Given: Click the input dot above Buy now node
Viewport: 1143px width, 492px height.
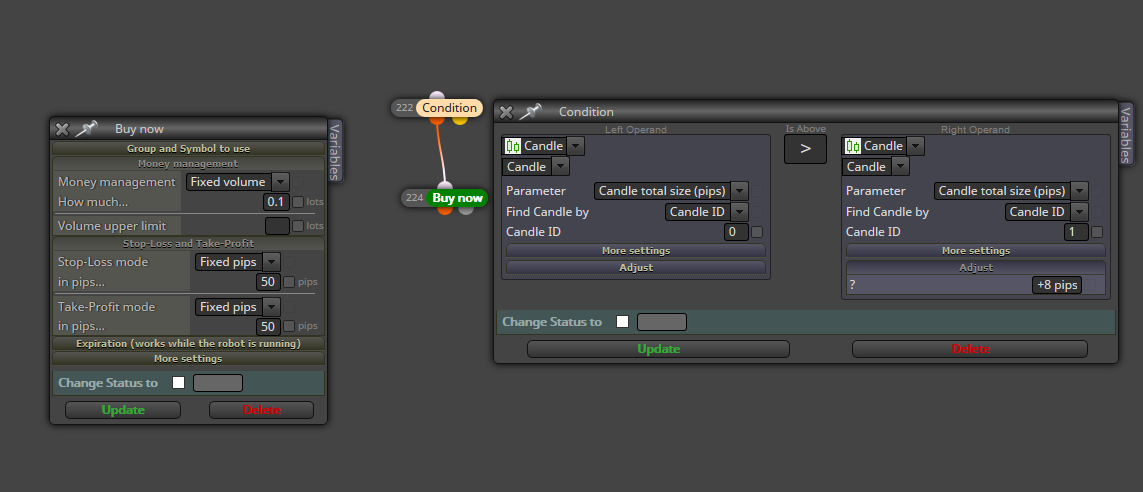Looking at the screenshot, I should (x=445, y=186).
